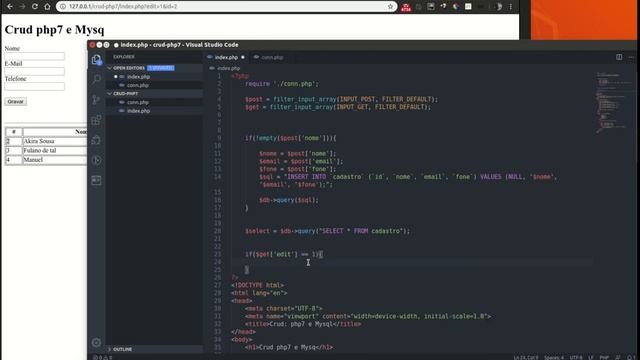The height and width of the screenshot is (360, 640).
Task: Click the LF end-of-line status entry
Action: (x=591, y=358)
